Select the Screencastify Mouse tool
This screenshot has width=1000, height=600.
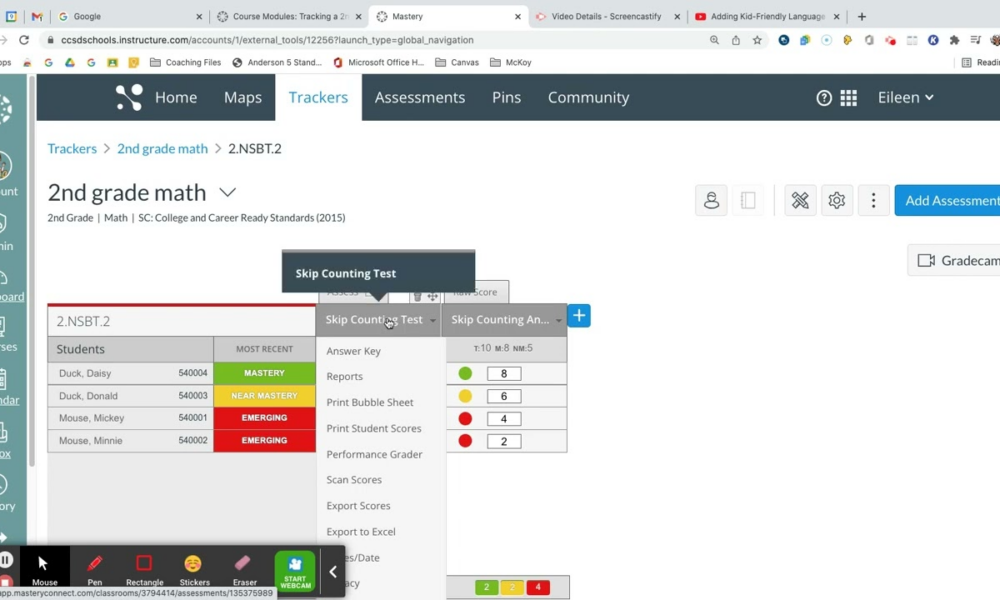44,569
